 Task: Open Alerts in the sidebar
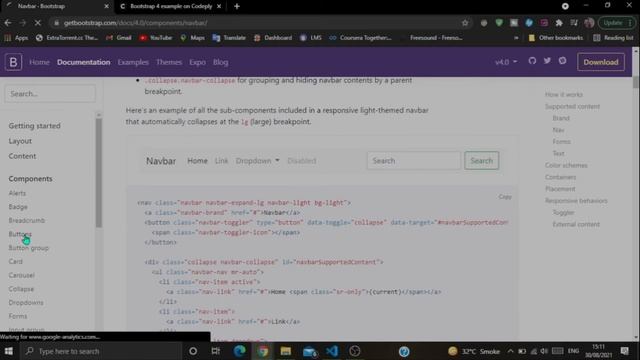pos(17,193)
